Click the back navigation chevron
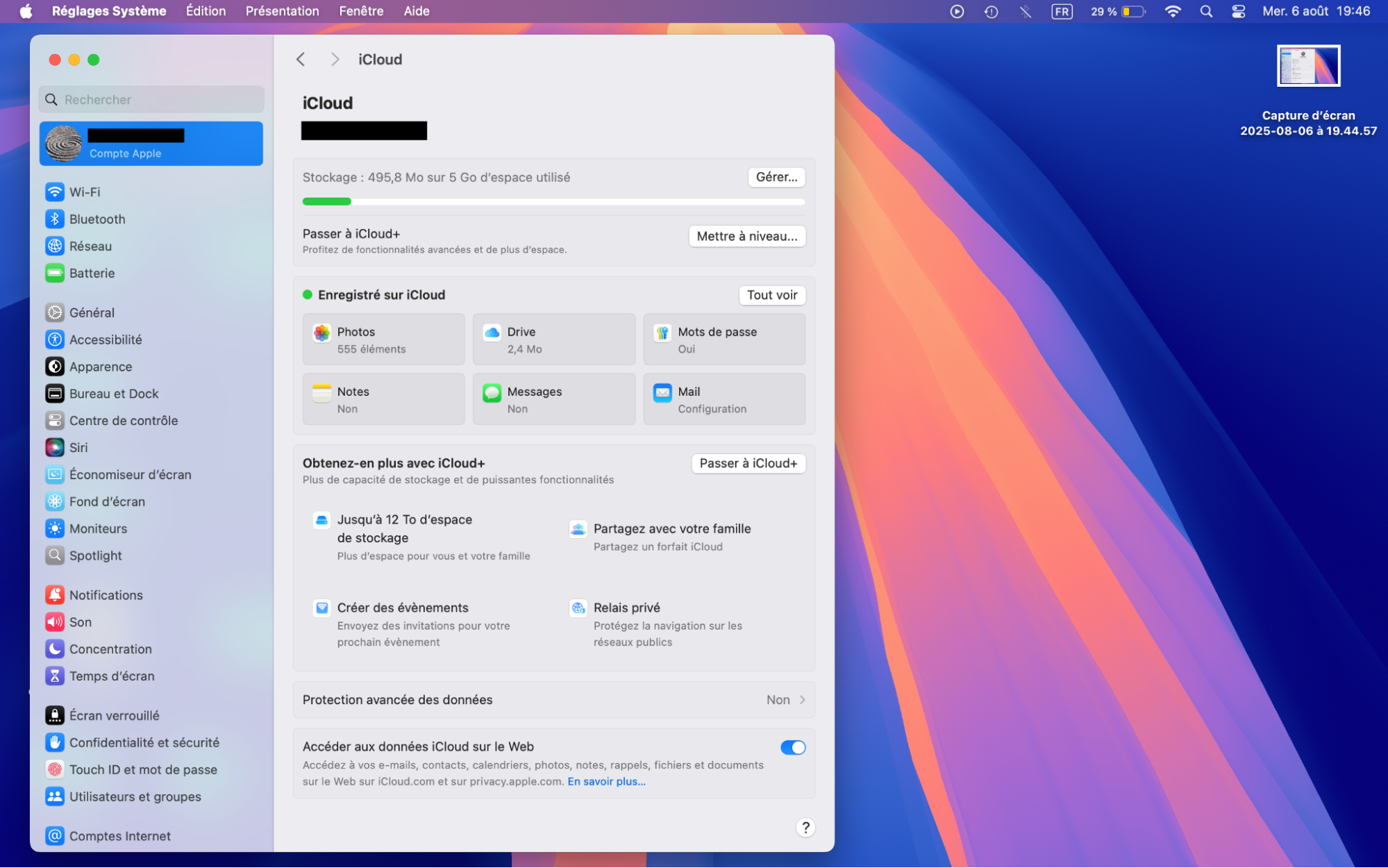This screenshot has width=1388, height=868. 301,59
